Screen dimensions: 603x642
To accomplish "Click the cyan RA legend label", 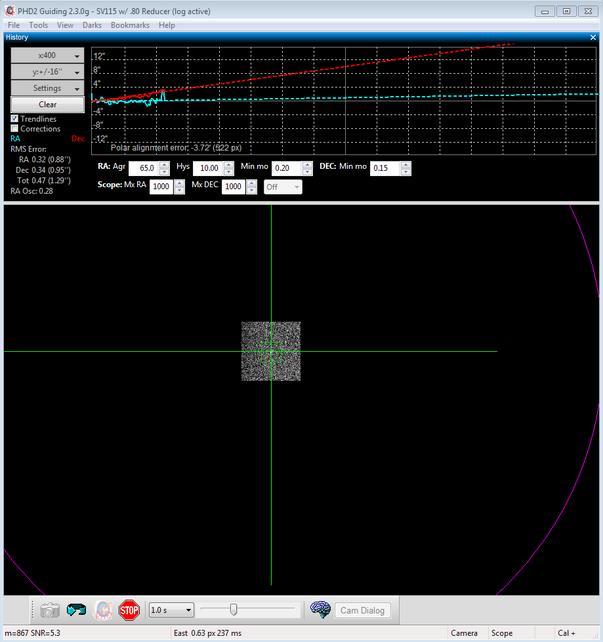I will [15, 139].
